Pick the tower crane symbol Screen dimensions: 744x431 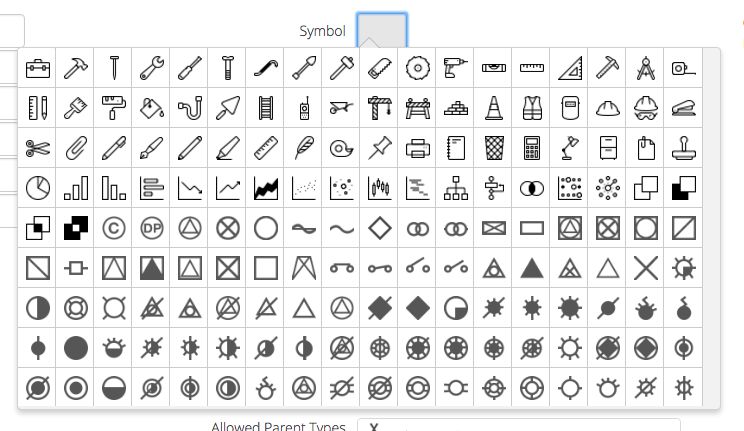tap(380, 108)
